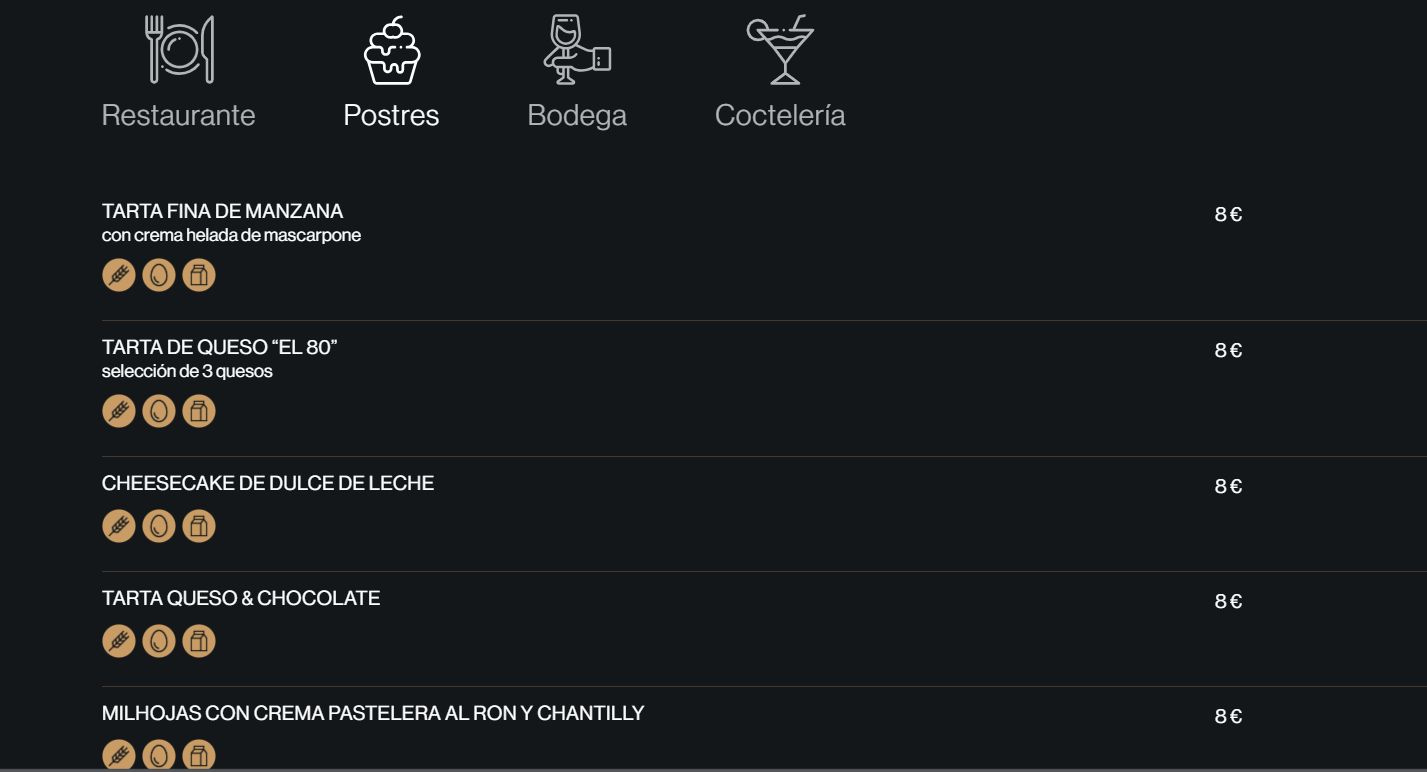
Task: Click egg allergen icon under Tarta de Queso El 80
Action: coord(159,411)
